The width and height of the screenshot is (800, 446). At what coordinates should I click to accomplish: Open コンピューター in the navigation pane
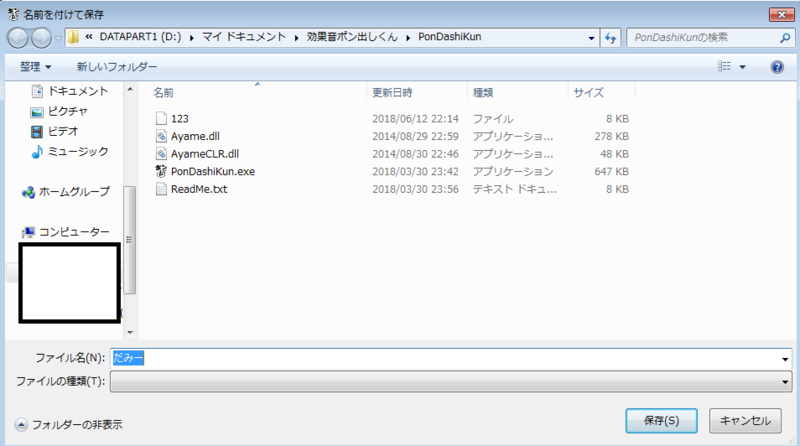tap(74, 232)
